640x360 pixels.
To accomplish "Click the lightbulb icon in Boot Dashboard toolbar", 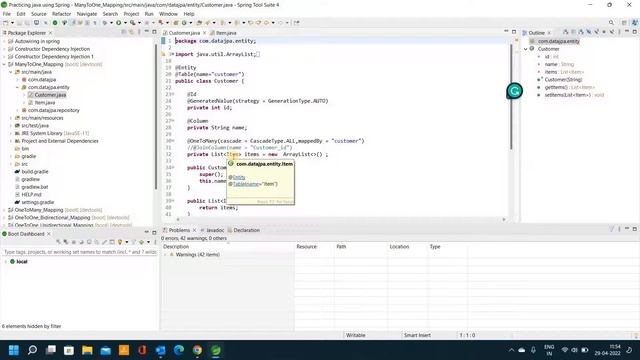I will 120,242.
